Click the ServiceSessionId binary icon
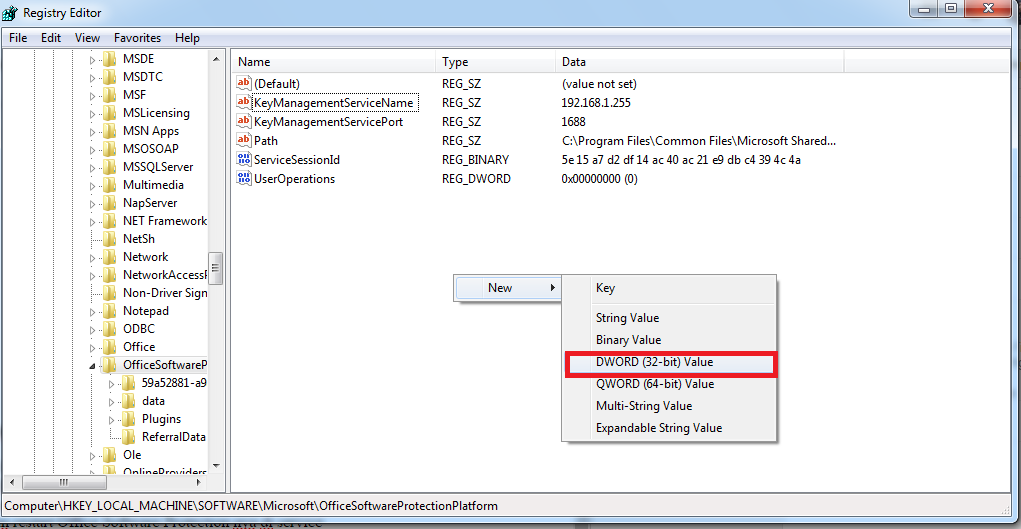The height and width of the screenshot is (529, 1021). (244, 160)
